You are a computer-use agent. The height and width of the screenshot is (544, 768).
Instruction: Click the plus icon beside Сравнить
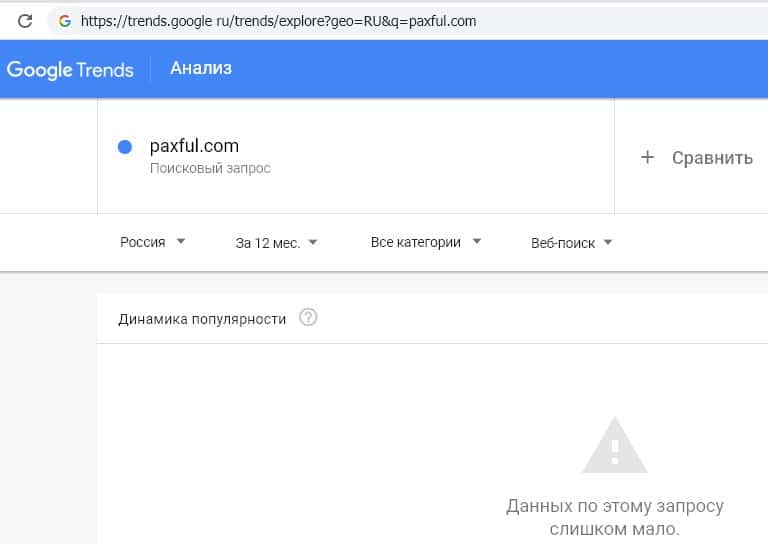tap(647, 157)
